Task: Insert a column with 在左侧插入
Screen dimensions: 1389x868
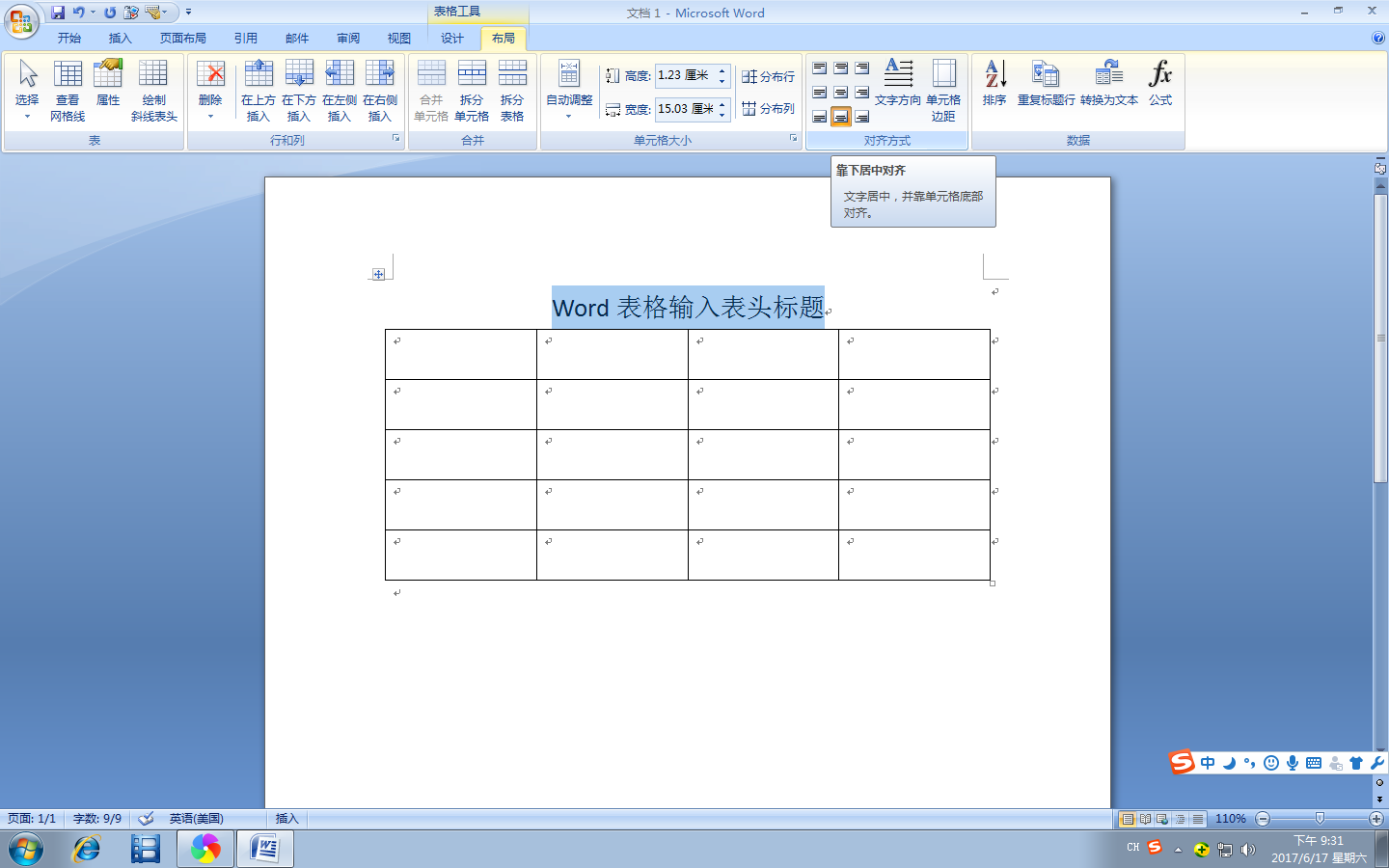Action: tap(340, 91)
